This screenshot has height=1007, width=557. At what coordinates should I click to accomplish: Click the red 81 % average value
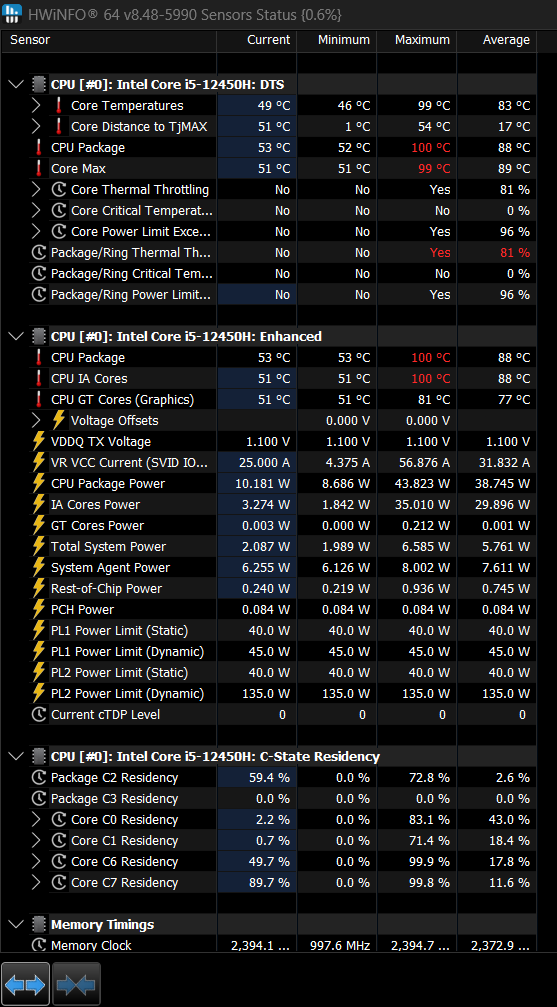[x=515, y=253]
